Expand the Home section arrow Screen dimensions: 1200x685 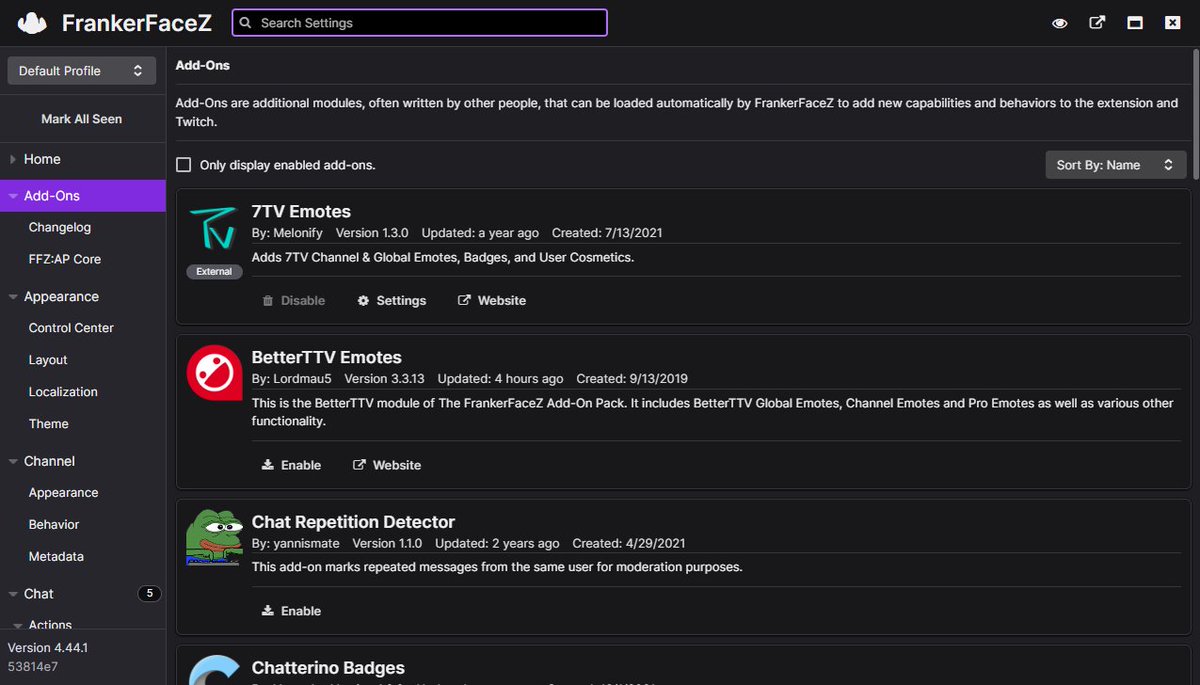tap(13, 159)
